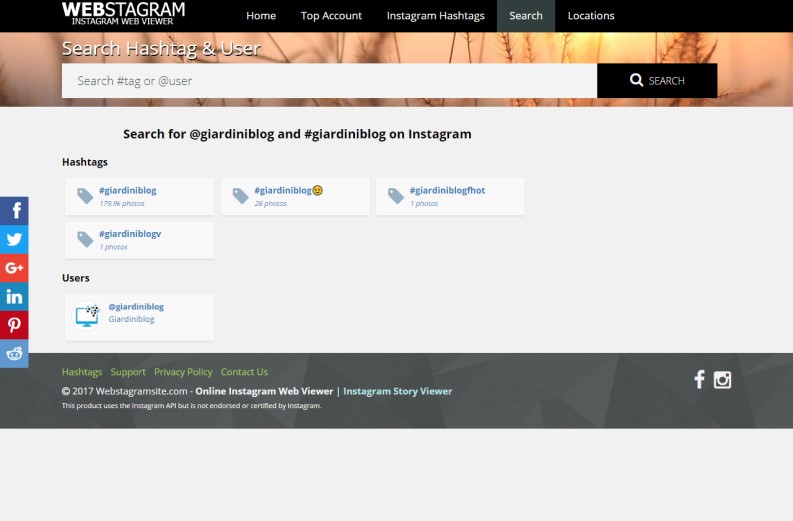Open the #giardiniblogfhot hashtag result
Image resolution: width=793 pixels, height=521 pixels.
(x=447, y=190)
